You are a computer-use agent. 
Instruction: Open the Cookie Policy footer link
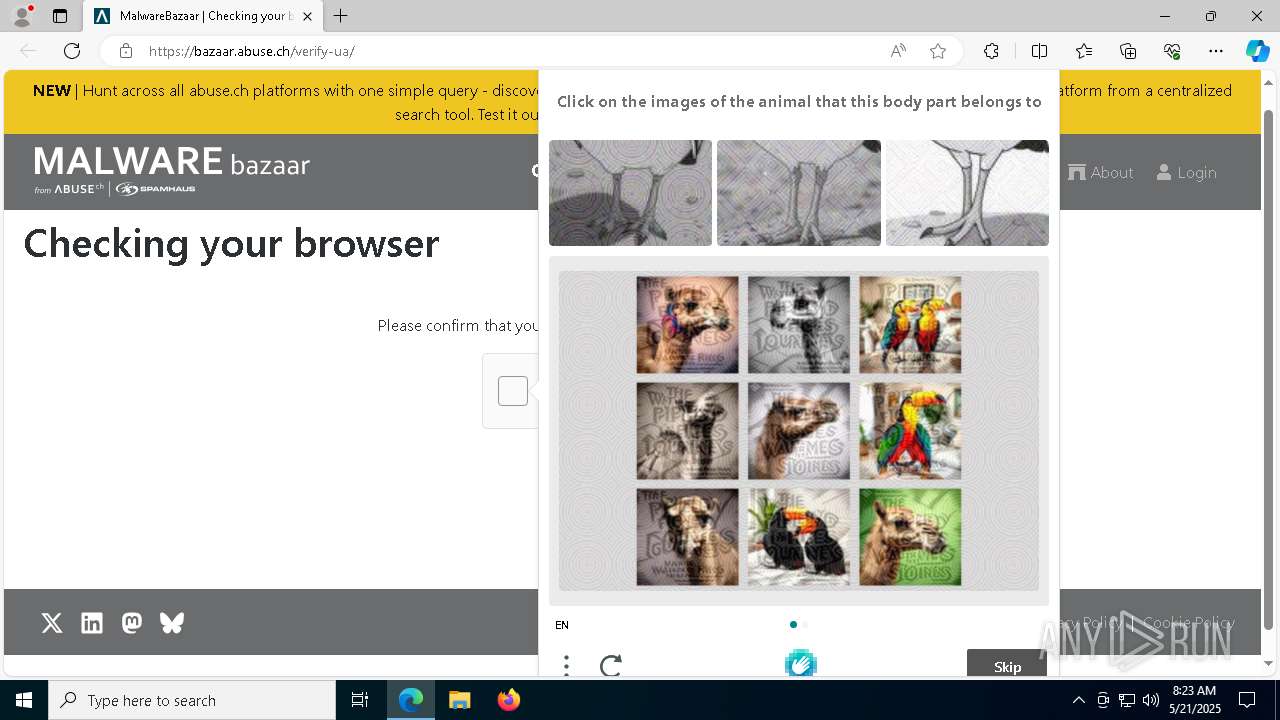tap(1189, 622)
